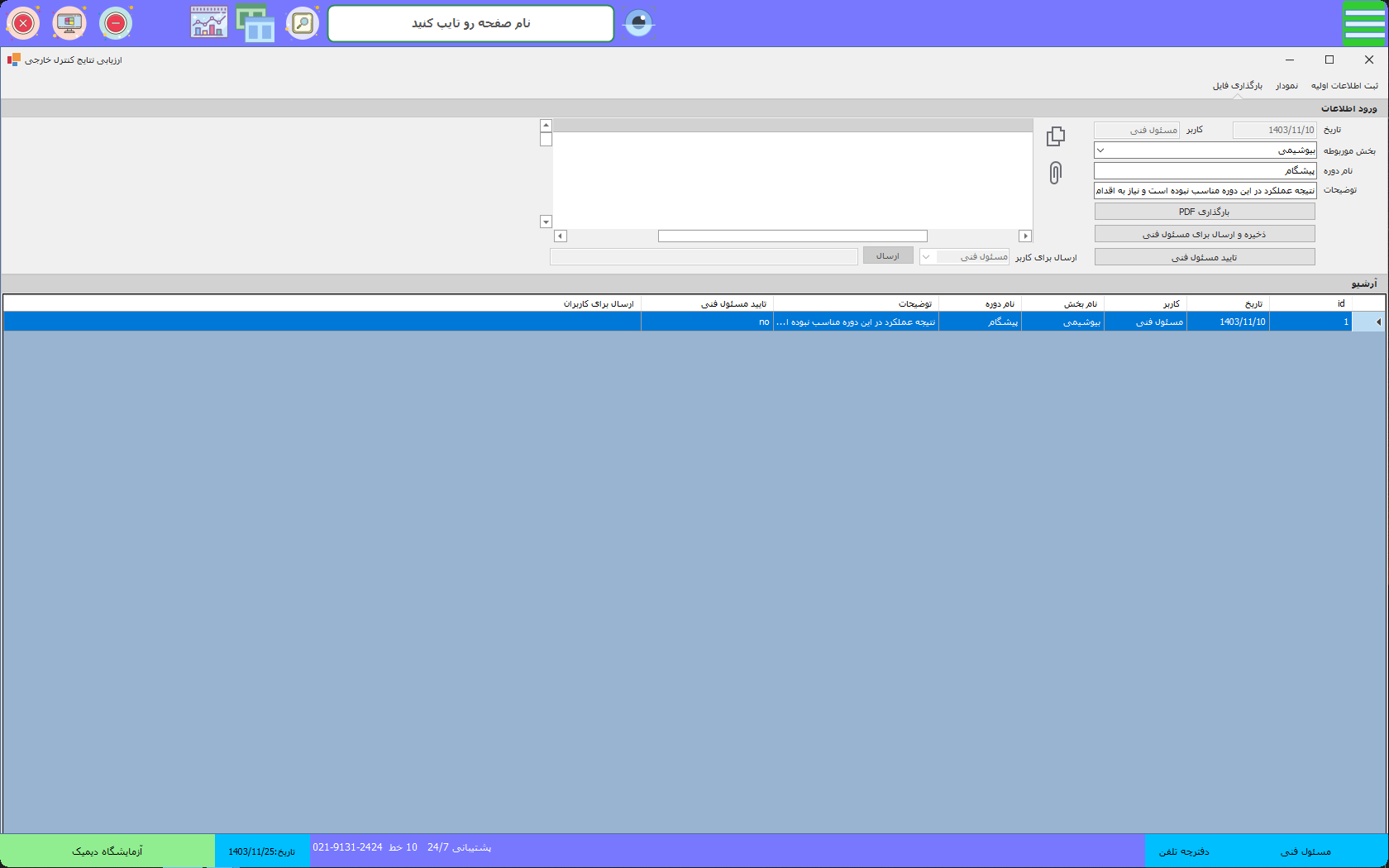Click the preview horizontal scrollbar thumb

click(792, 236)
